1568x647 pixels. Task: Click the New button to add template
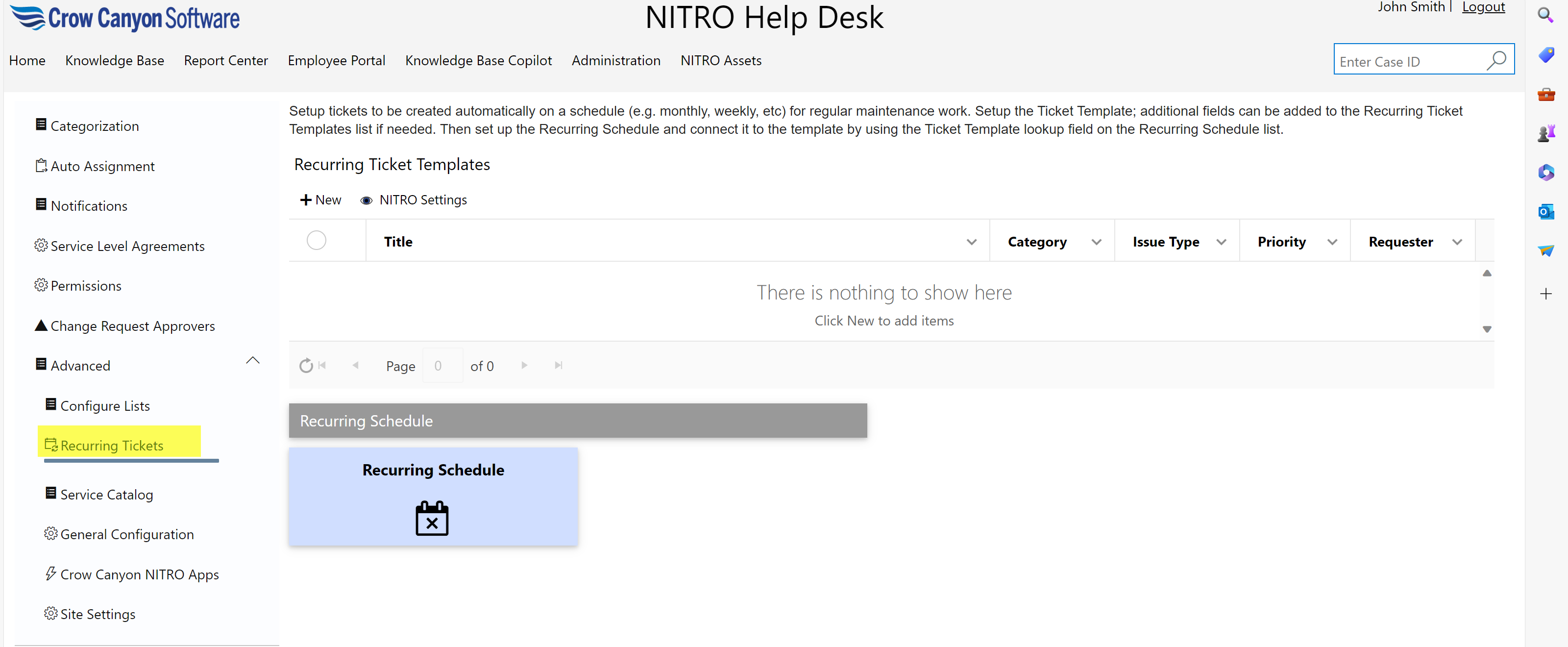click(x=320, y=199)
